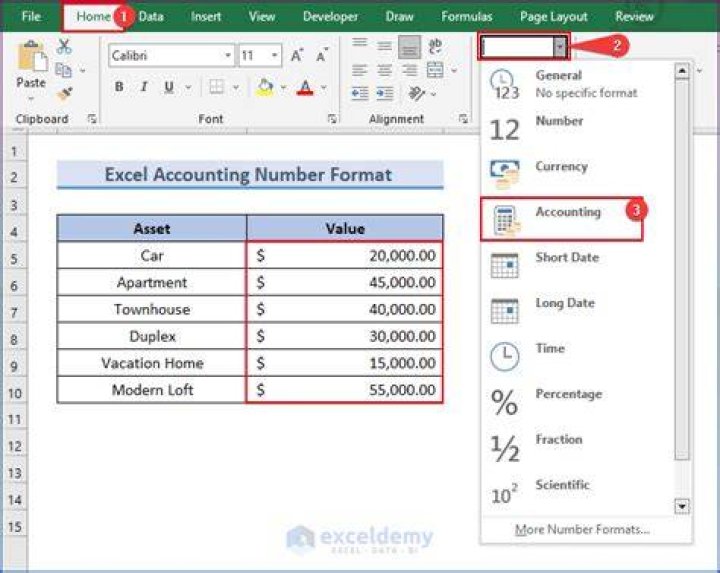The width and height of the screenshot is (720, 573).
Task: Switch to the Home tab
Action: [x=93, y=17]
